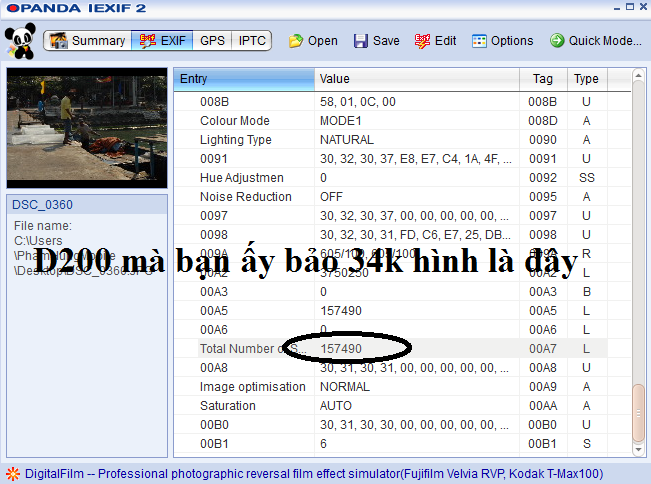Click the Edit tag icon
The width and height of the screenshot is (651, 484).
(x=422, y=41)
